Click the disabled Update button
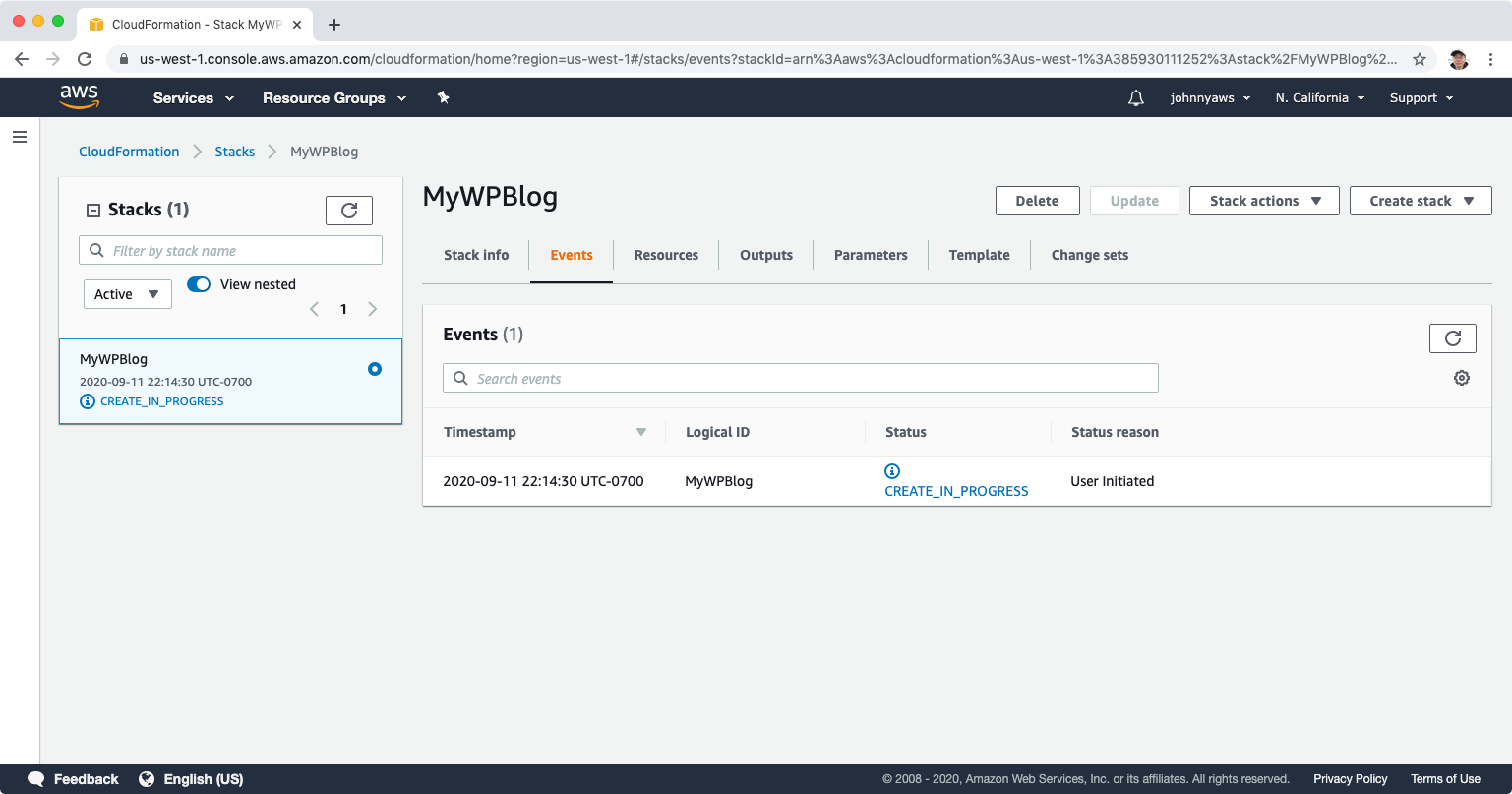The width and height of the screenshot is (1512, 794). tap(1134, 201)
